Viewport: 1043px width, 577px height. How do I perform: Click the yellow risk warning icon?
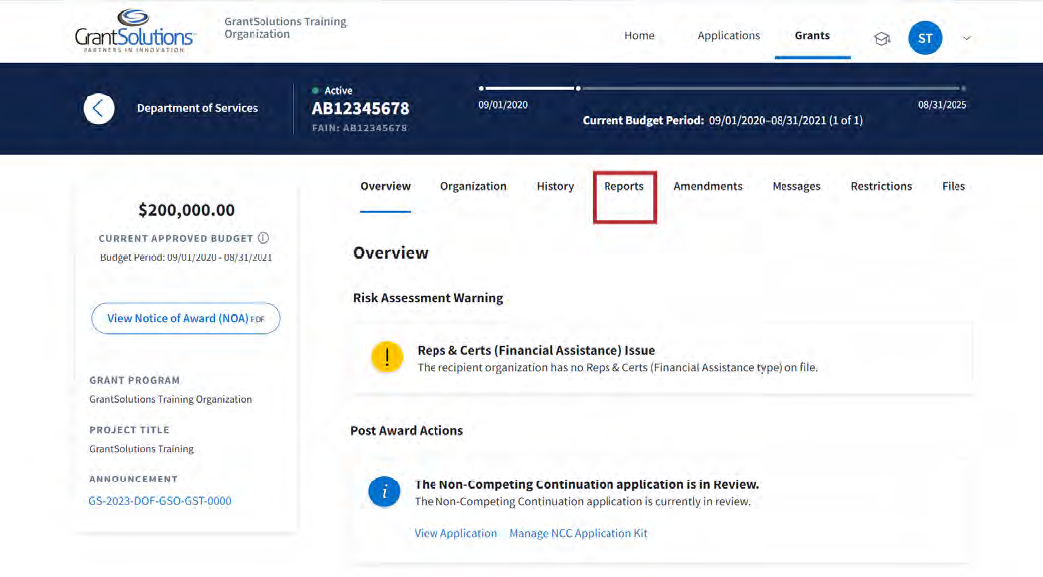(387, 358)
